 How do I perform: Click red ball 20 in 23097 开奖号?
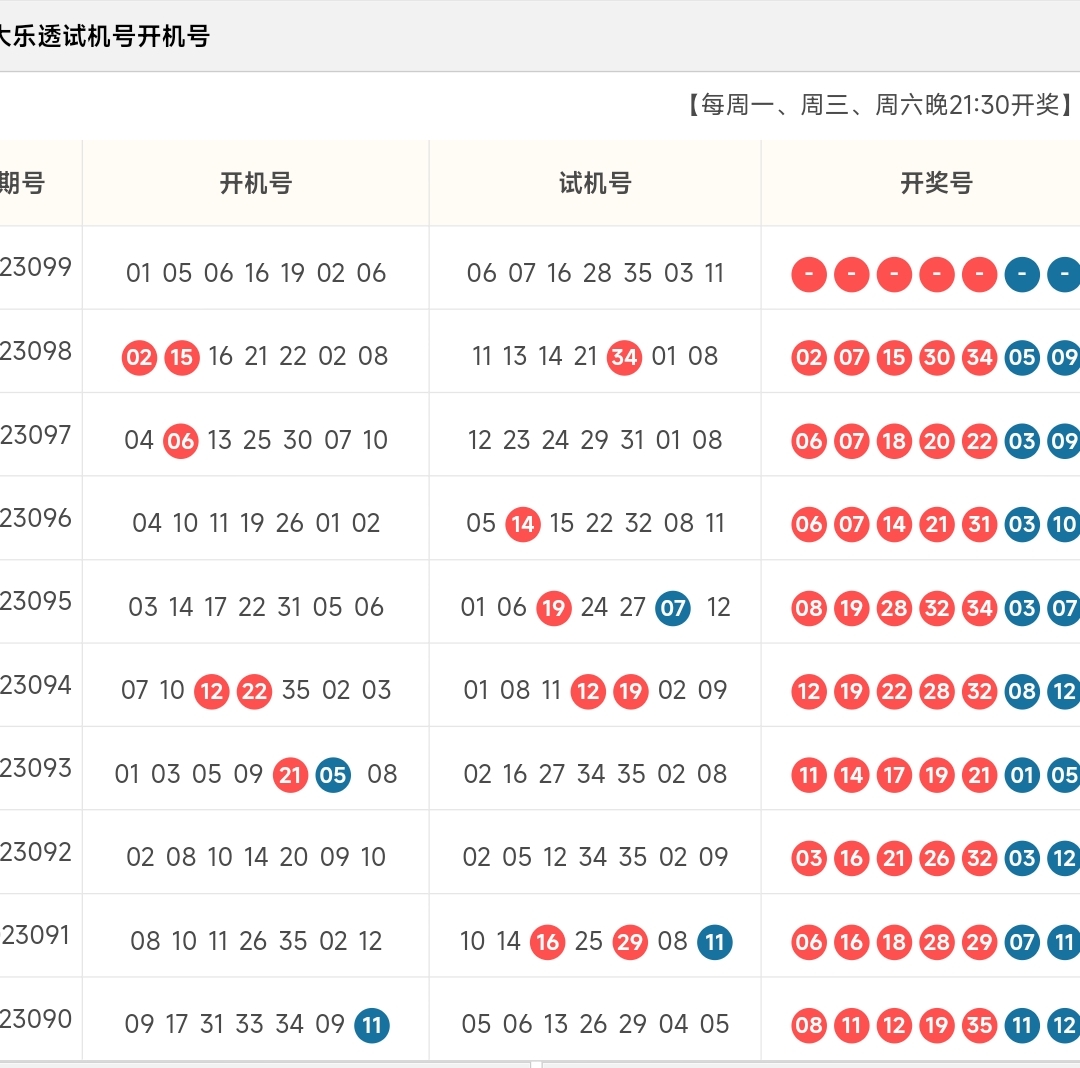click(x=937, y=441)
